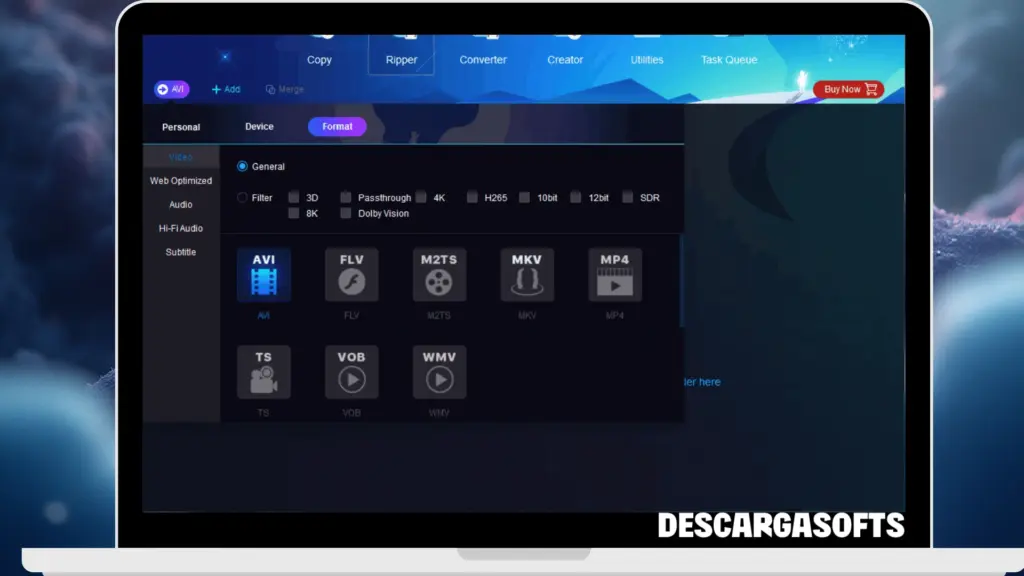The width and height of the screenshot is (1024, 576).
Task: Click the Add button
Action: click(226, 89)
